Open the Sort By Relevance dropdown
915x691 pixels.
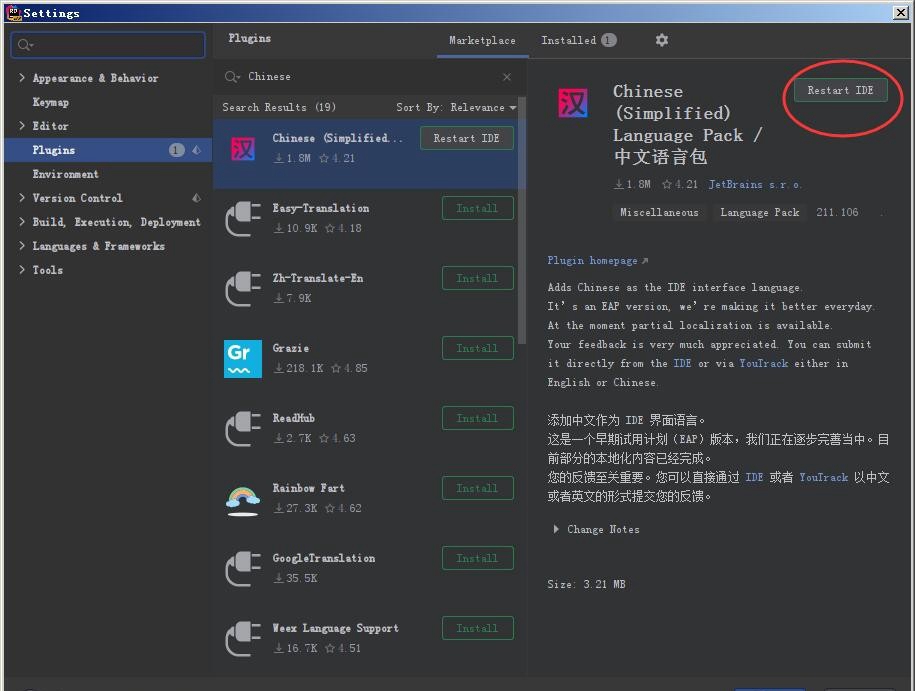coord(456,107)
